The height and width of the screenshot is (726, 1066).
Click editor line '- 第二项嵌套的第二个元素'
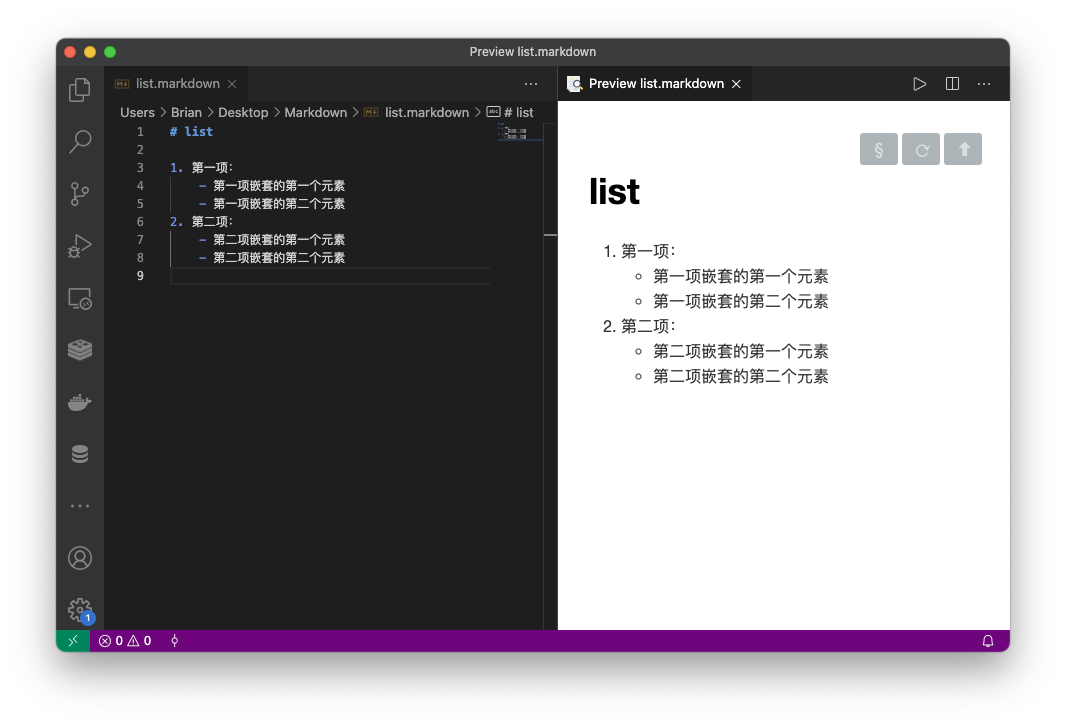(272, 258)
